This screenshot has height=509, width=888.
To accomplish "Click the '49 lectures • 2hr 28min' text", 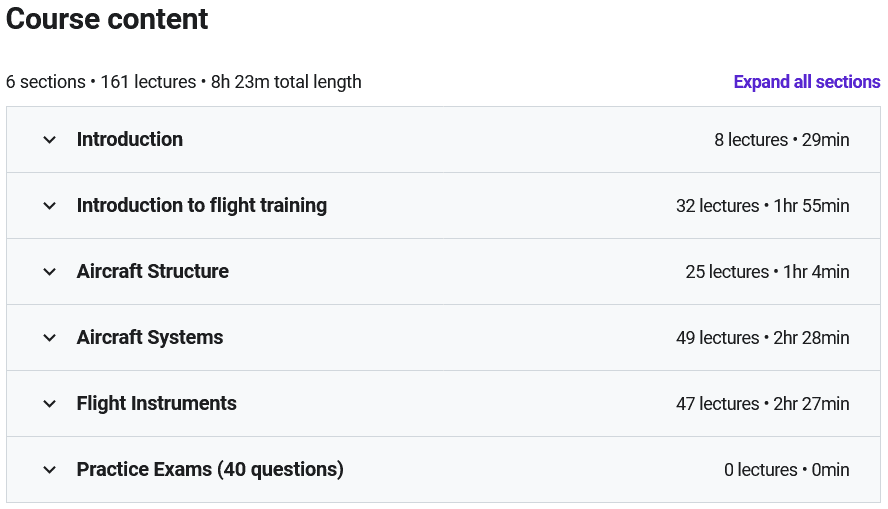I will point(762,338).
